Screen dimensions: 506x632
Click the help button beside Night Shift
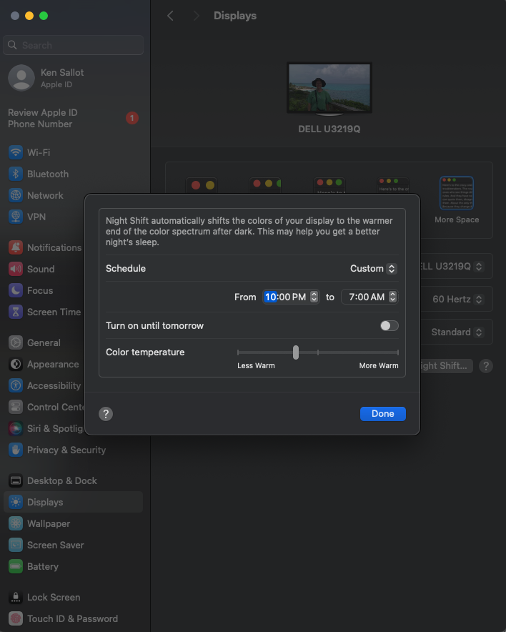486,366
